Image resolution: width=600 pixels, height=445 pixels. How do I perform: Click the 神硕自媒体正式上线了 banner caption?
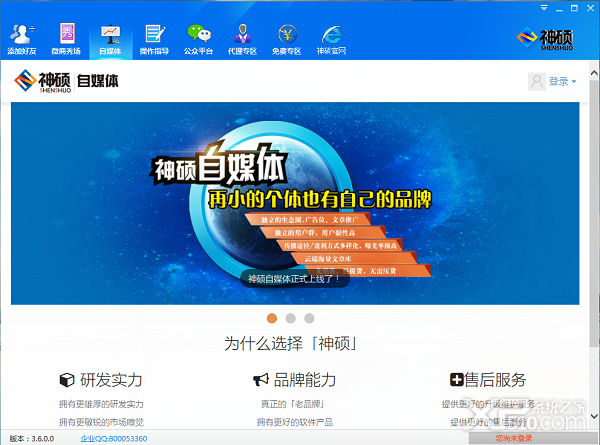point(295,279)
